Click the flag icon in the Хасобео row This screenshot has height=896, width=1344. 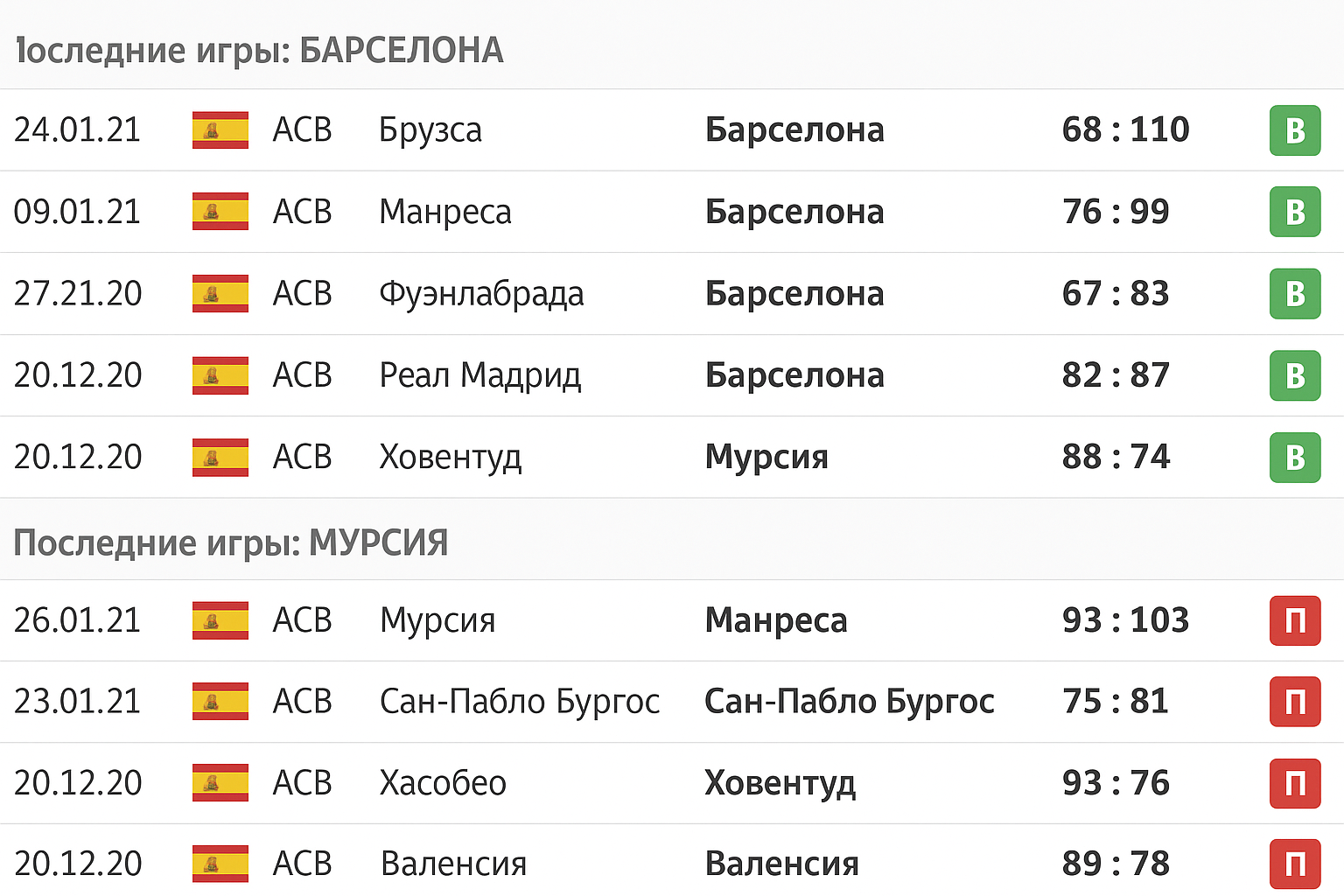(x=220, y=783)
